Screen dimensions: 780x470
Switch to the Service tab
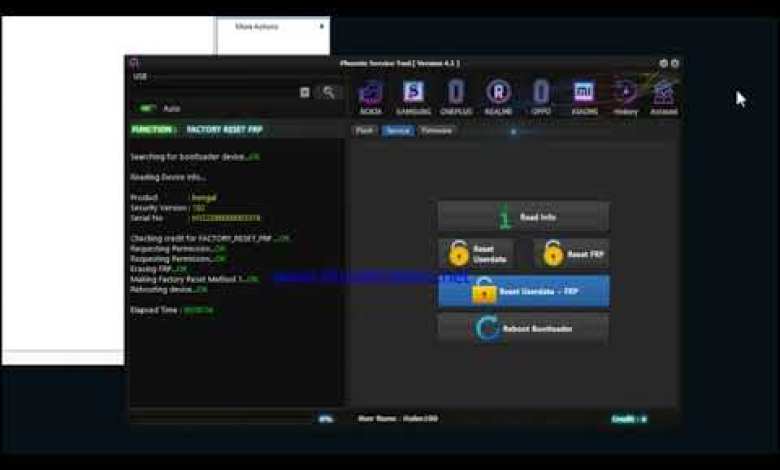[x=397, y=131]
